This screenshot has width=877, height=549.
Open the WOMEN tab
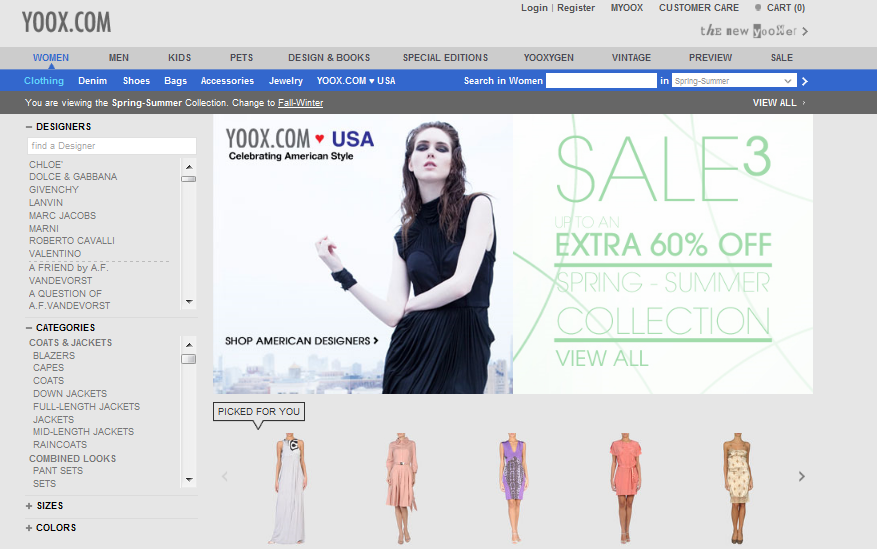pos(51,58)
